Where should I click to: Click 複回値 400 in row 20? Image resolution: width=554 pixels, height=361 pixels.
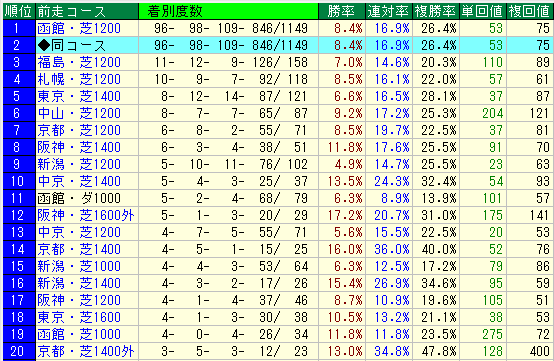(x=540, y=351)
